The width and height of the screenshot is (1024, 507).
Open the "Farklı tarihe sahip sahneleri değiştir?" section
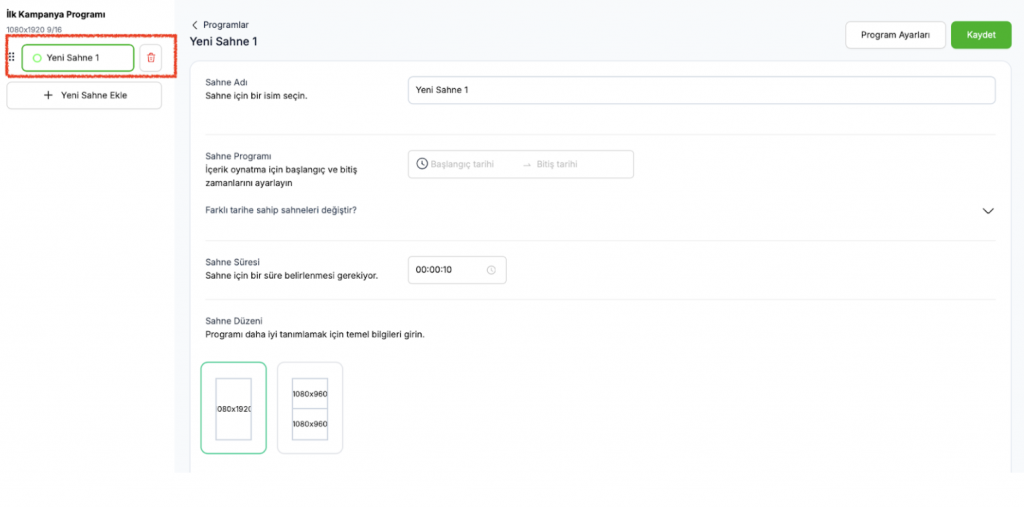click(x=280, y=210)
